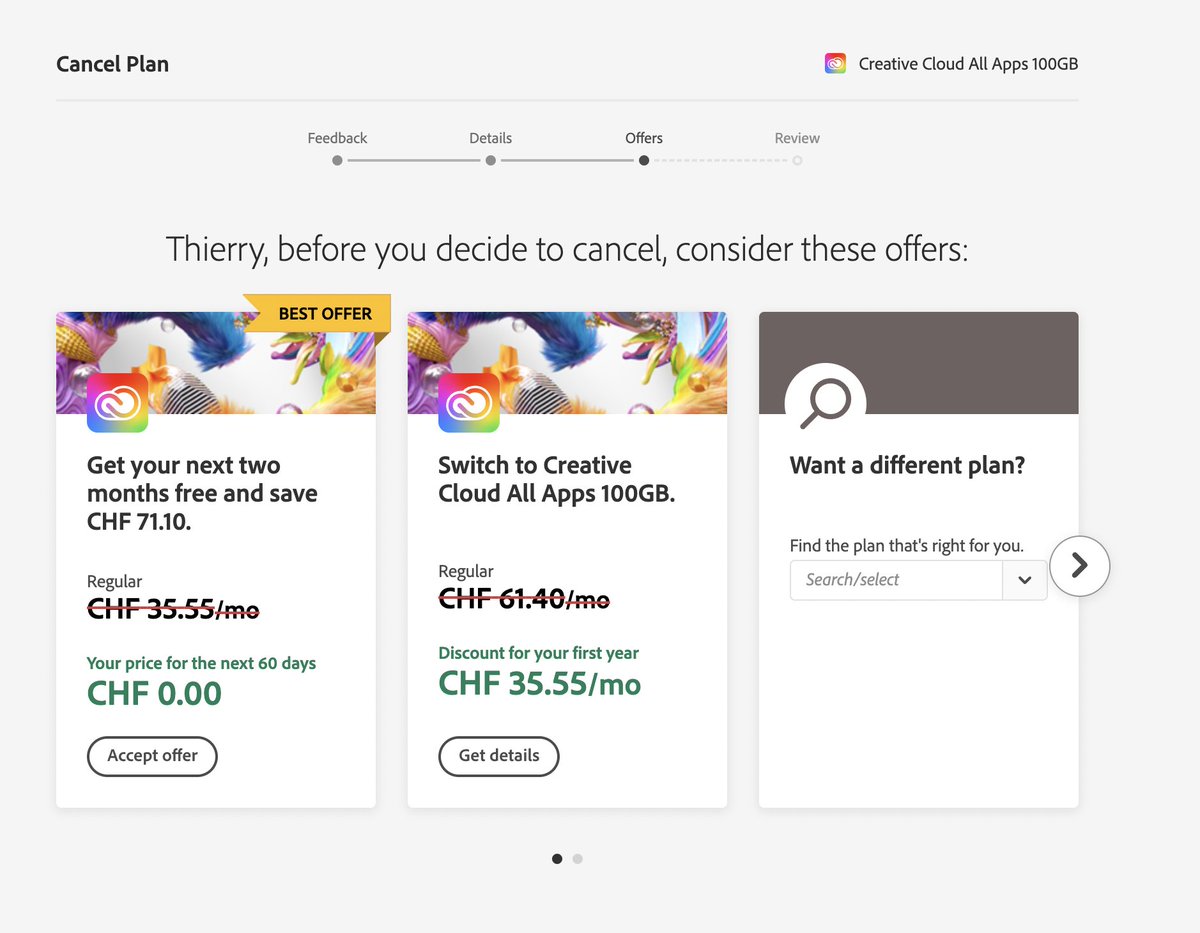Click the Creative Cloud logo on two-months-free card
Screen dimensions: 1200x933
pos(117,403)
